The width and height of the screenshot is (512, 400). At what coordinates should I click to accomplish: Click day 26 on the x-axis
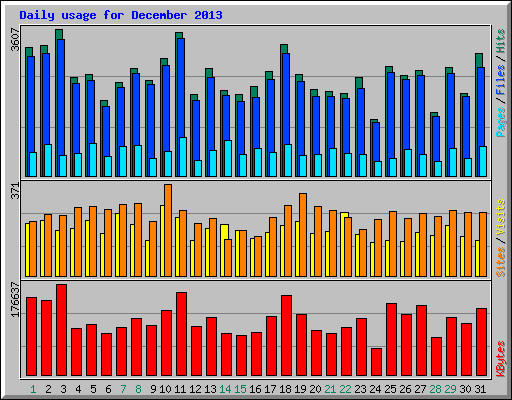point(405,389)
